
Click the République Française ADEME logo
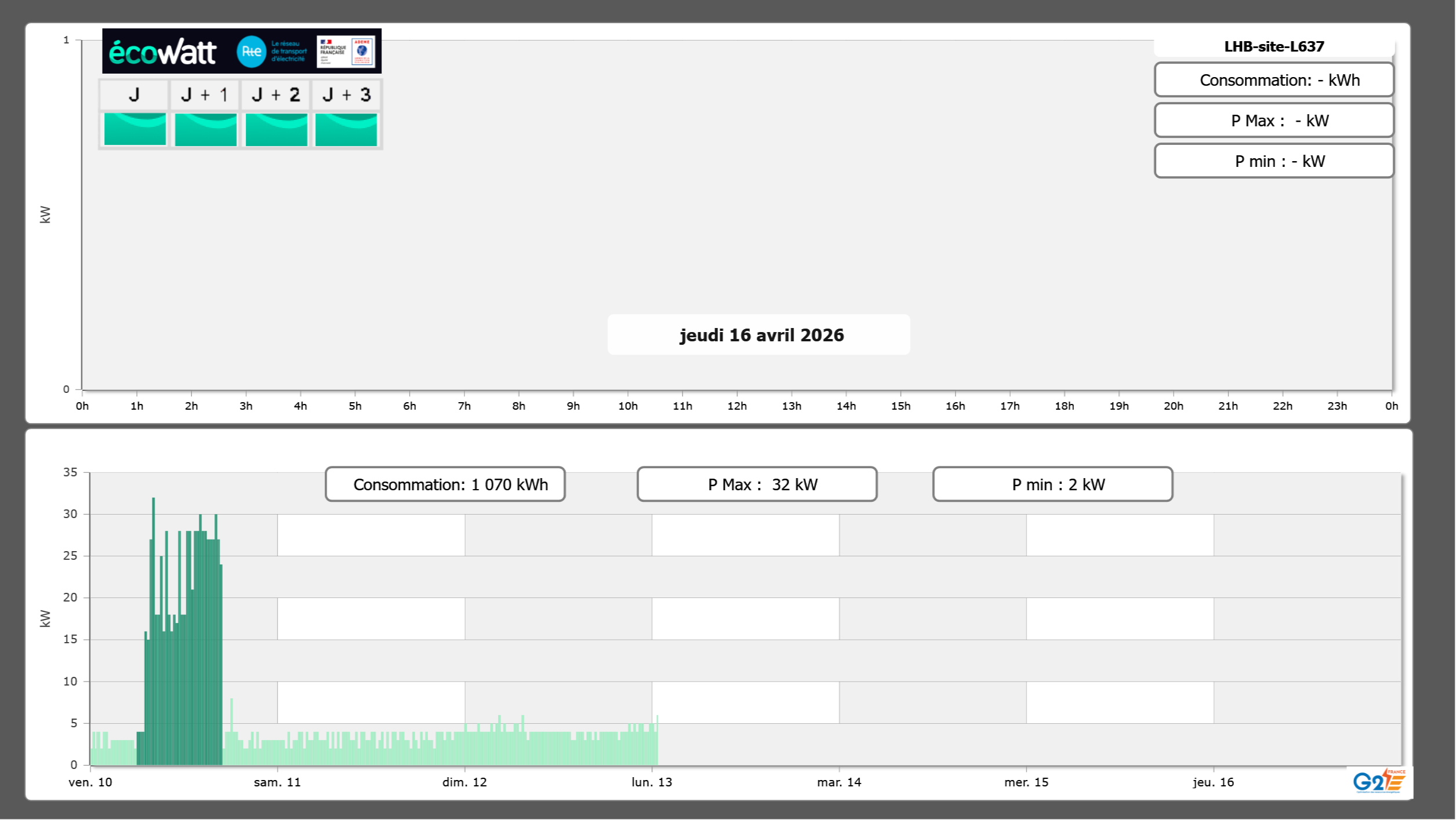point(346,52)
